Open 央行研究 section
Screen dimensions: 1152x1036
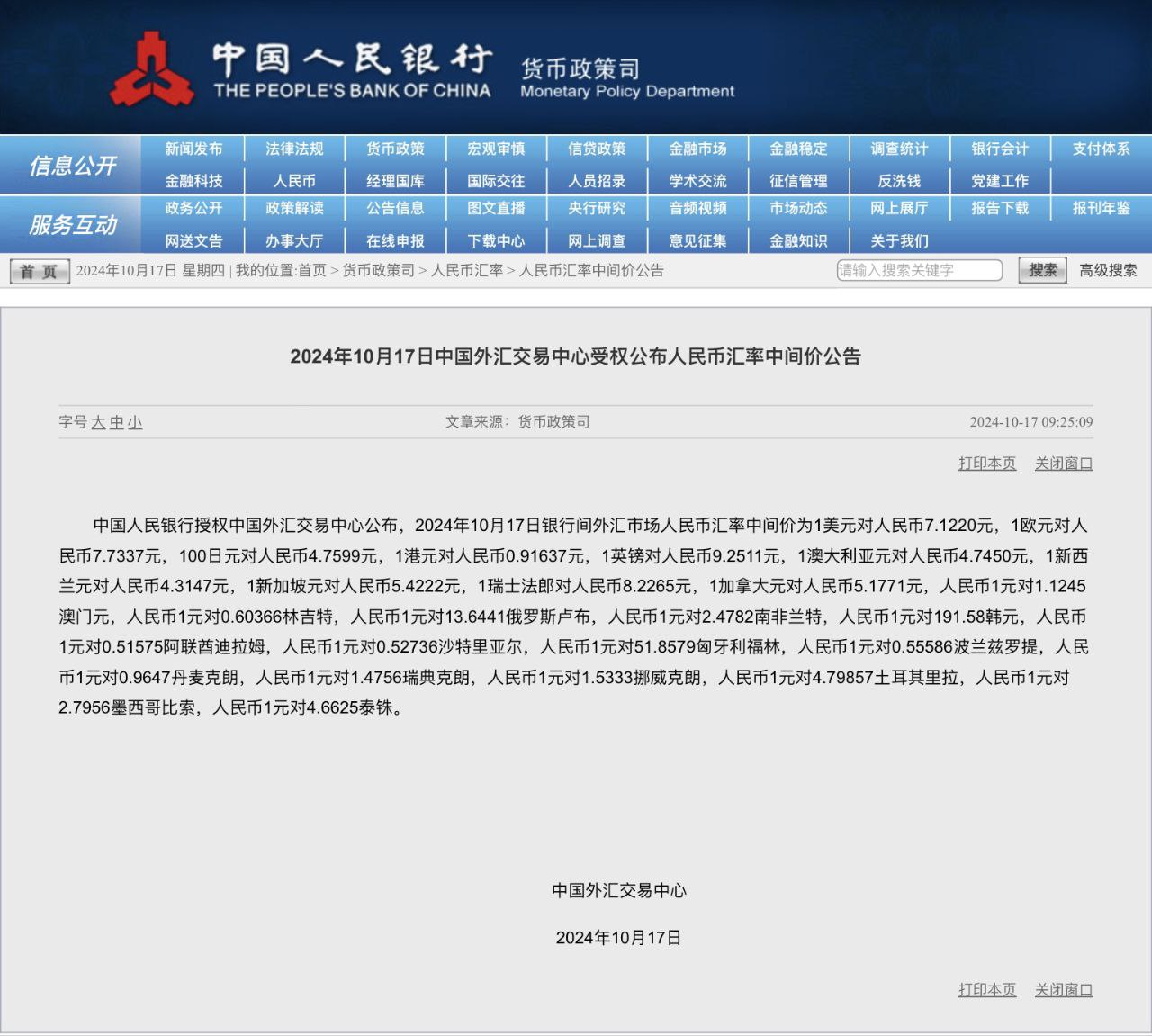[x=597, y=208]
